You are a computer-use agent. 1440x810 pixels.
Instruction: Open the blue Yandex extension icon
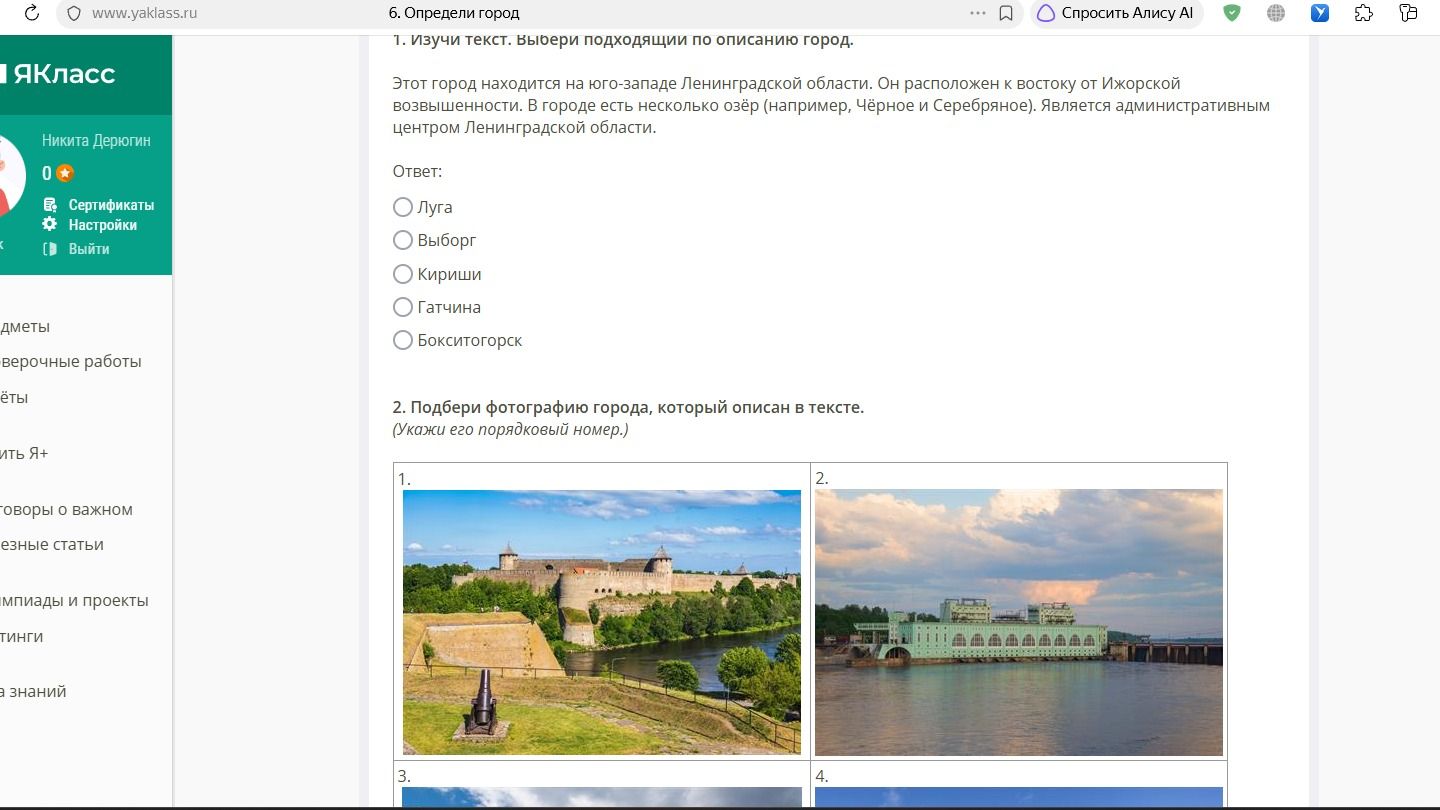pos(1320,13)
